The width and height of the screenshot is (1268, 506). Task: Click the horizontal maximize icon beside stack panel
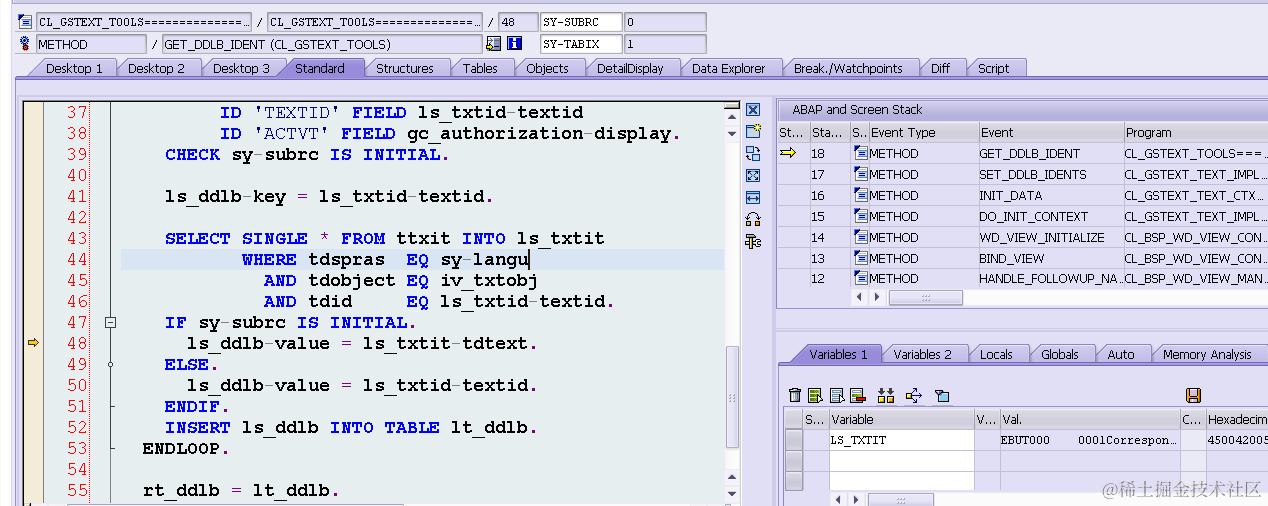753,197
